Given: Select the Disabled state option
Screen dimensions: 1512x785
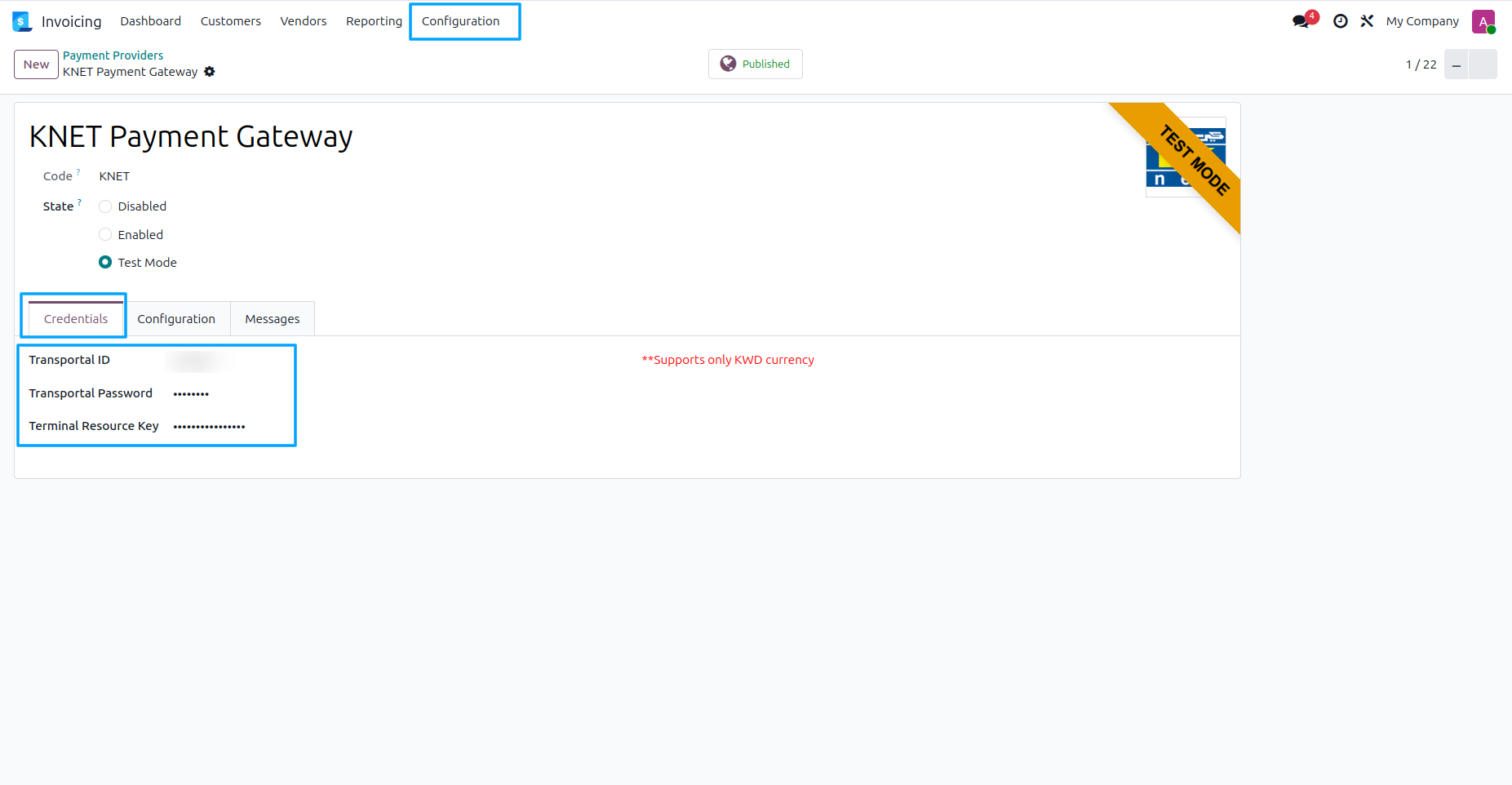Looking at the screenshot, I should [x=105, y=206].
